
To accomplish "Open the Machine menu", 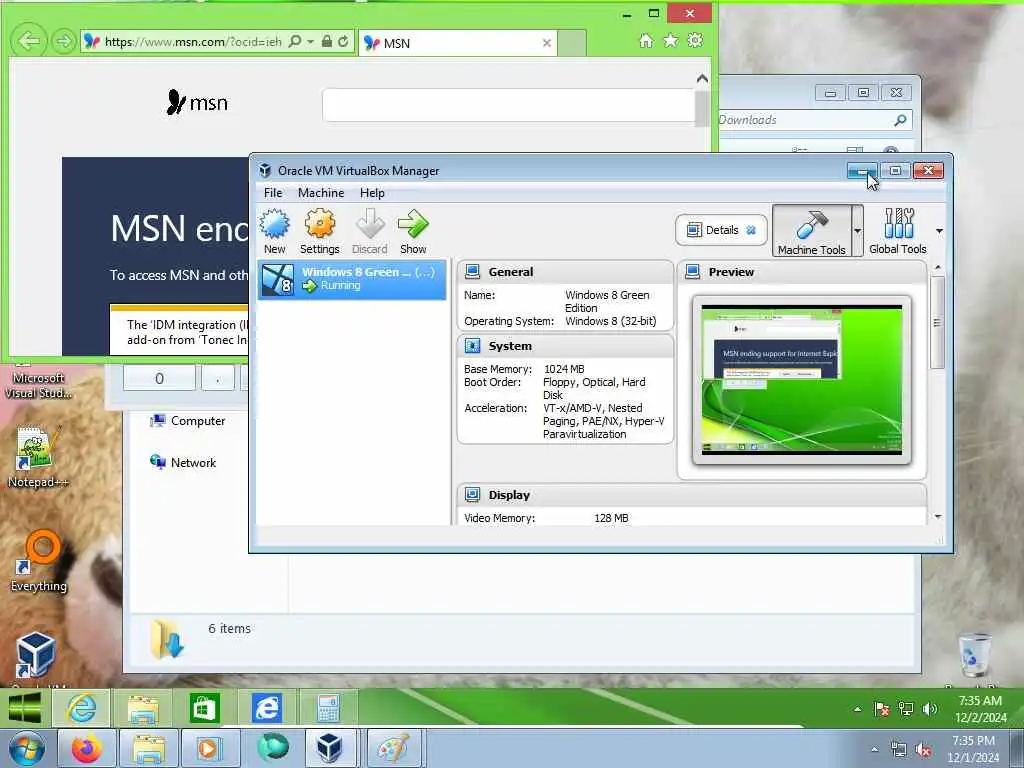I will (321, 193).
